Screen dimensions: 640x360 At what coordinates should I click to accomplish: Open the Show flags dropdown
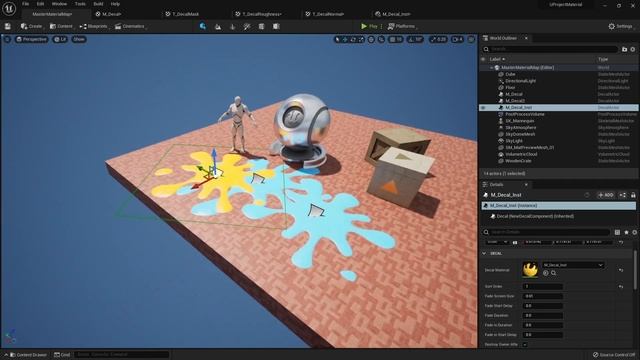point(79,39)
